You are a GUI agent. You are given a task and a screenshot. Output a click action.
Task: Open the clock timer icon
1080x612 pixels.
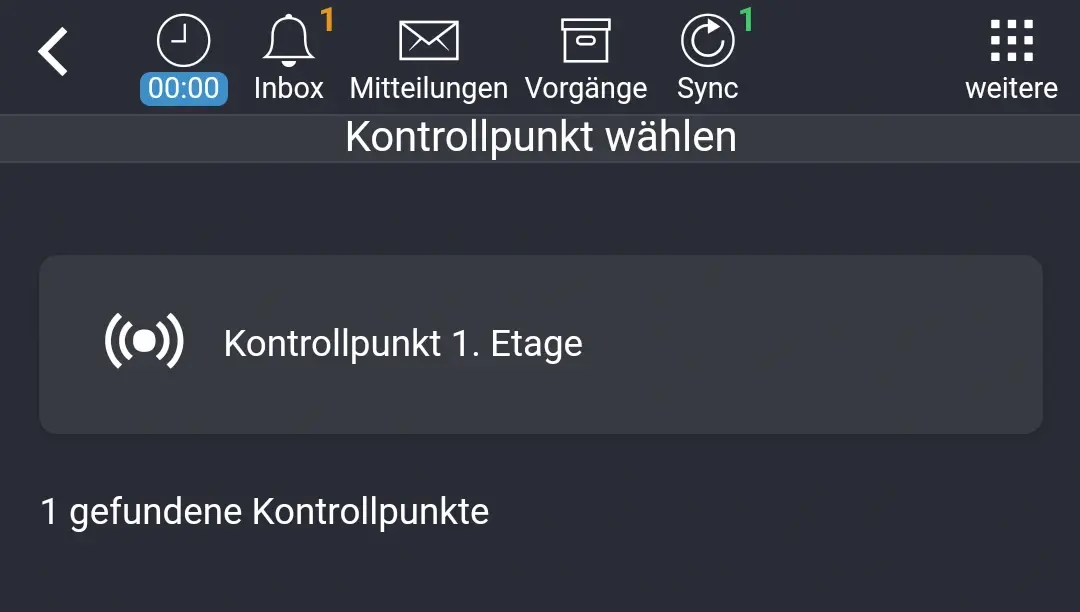pyautogui.click(x=183, y=40)
